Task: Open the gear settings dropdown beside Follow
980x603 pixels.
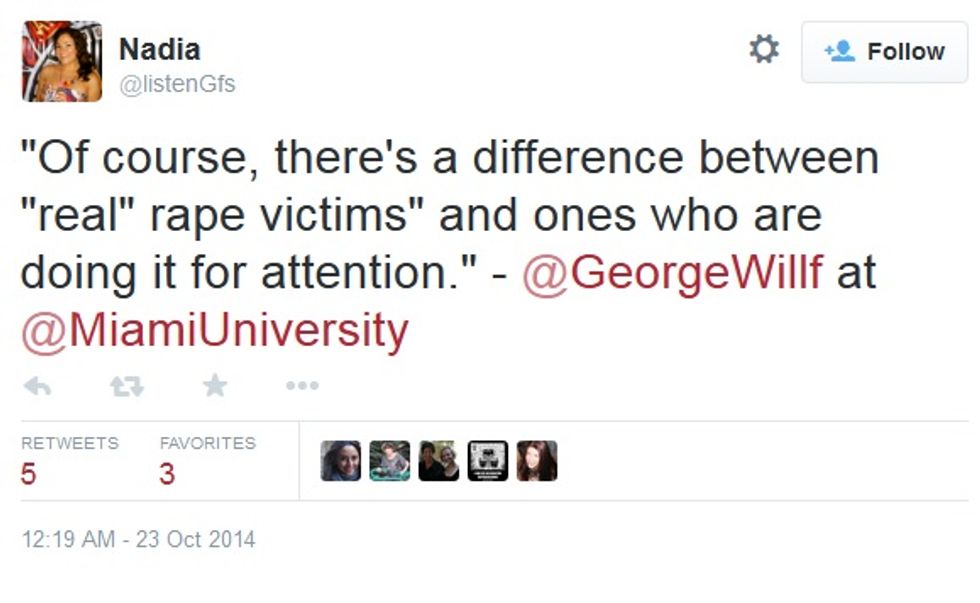Action: point(764,49)
